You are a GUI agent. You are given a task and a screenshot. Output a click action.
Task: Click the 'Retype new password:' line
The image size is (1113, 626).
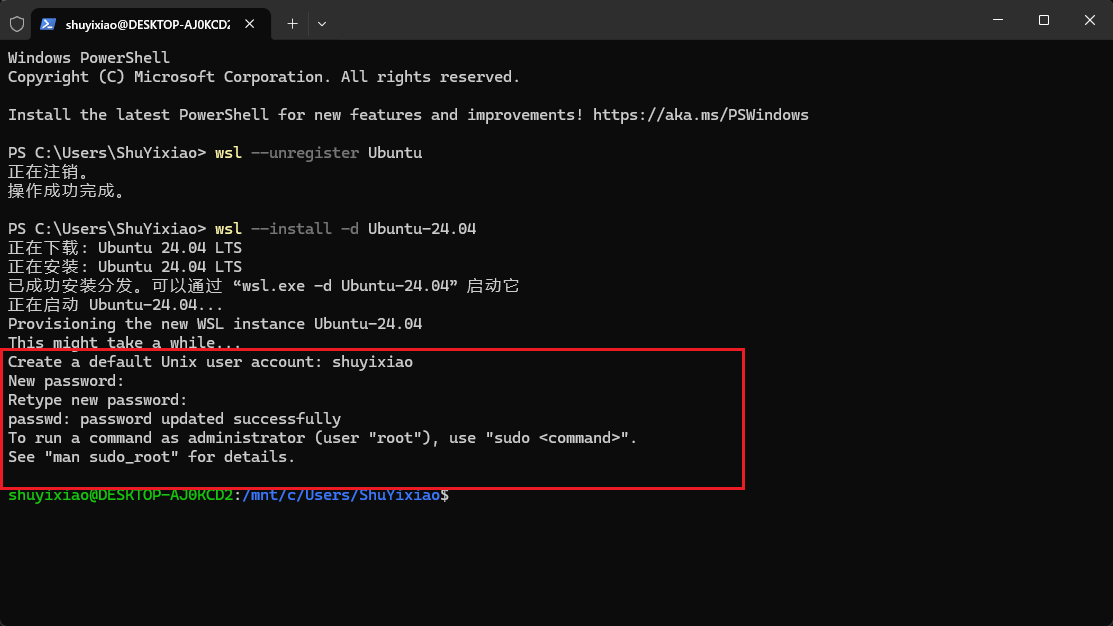(98, 400)
